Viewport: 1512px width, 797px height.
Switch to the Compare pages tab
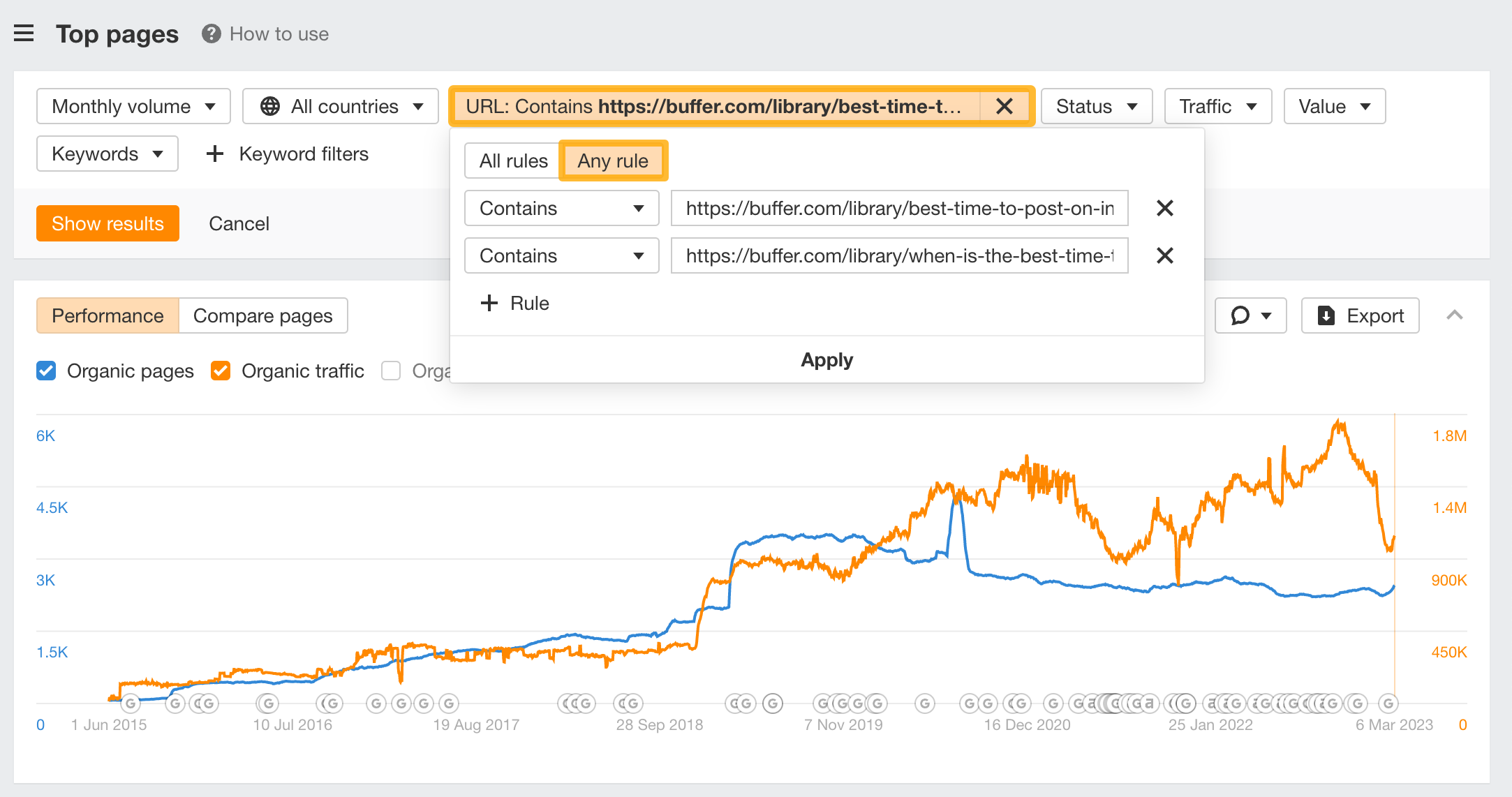pyautogui.click(x=263, y=315)
